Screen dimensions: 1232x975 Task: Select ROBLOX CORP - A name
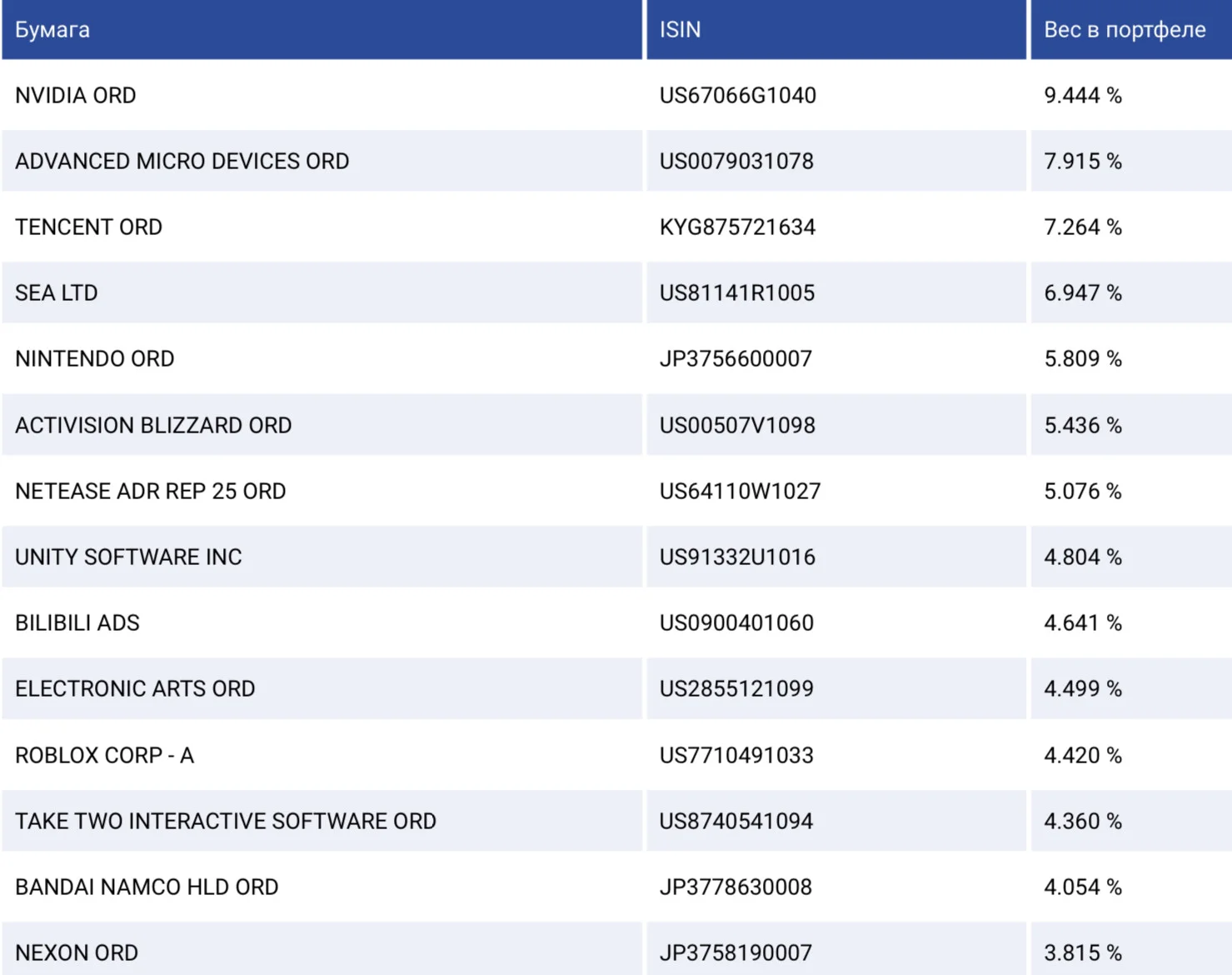105,756
